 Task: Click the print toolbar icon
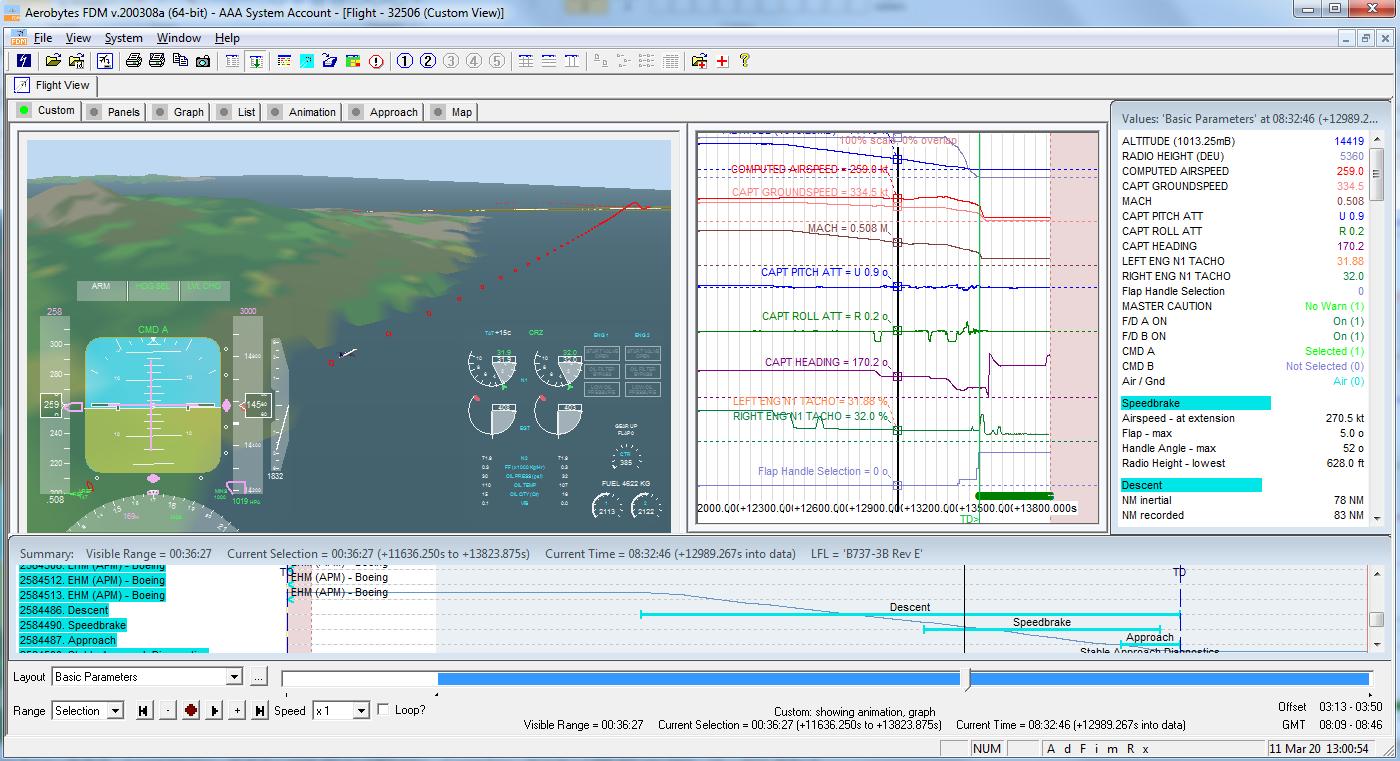click(x=133, y=61)
